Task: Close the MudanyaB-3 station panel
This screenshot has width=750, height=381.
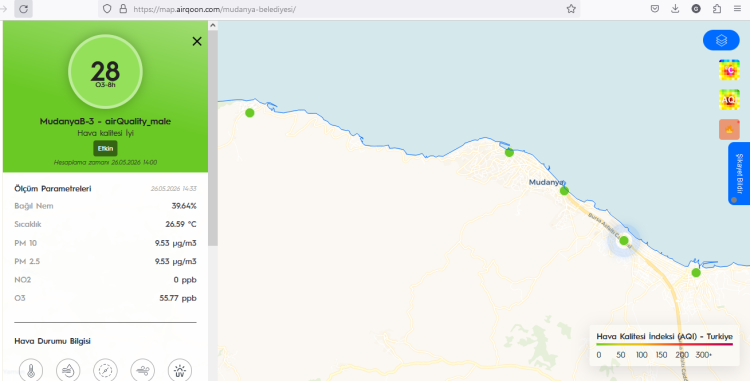Action: coord(197,42)
